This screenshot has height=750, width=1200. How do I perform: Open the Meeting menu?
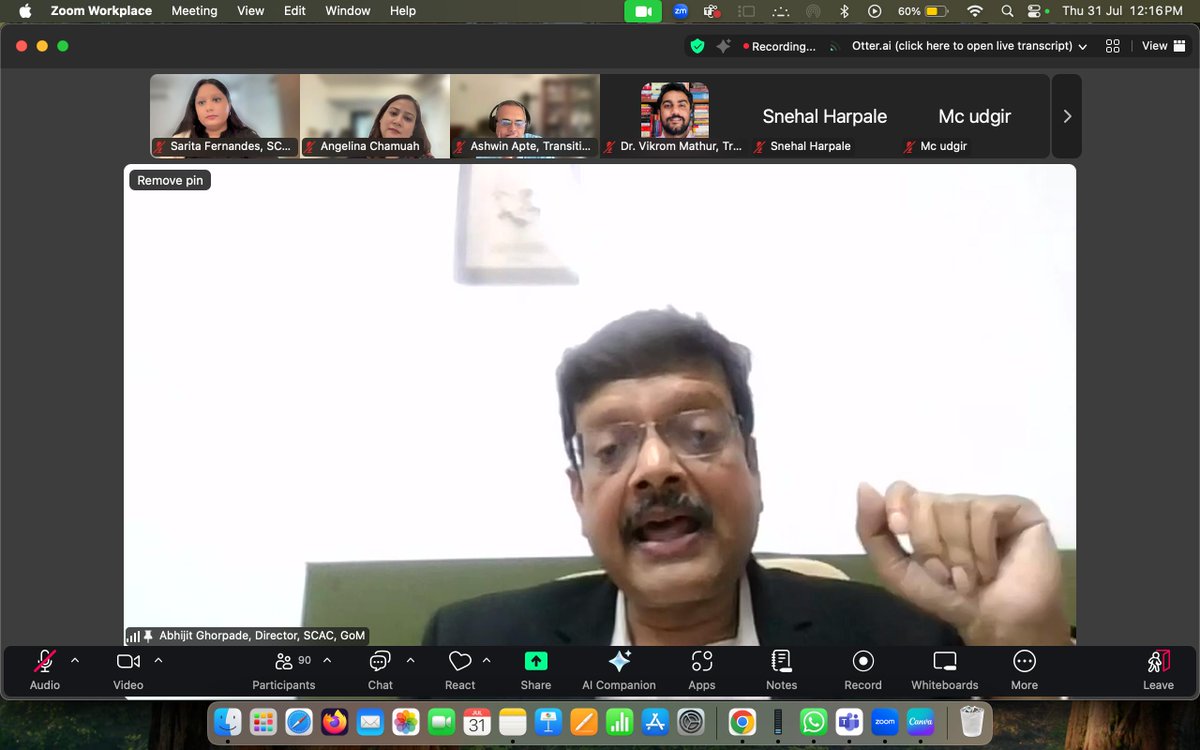(x=194, y=11)
